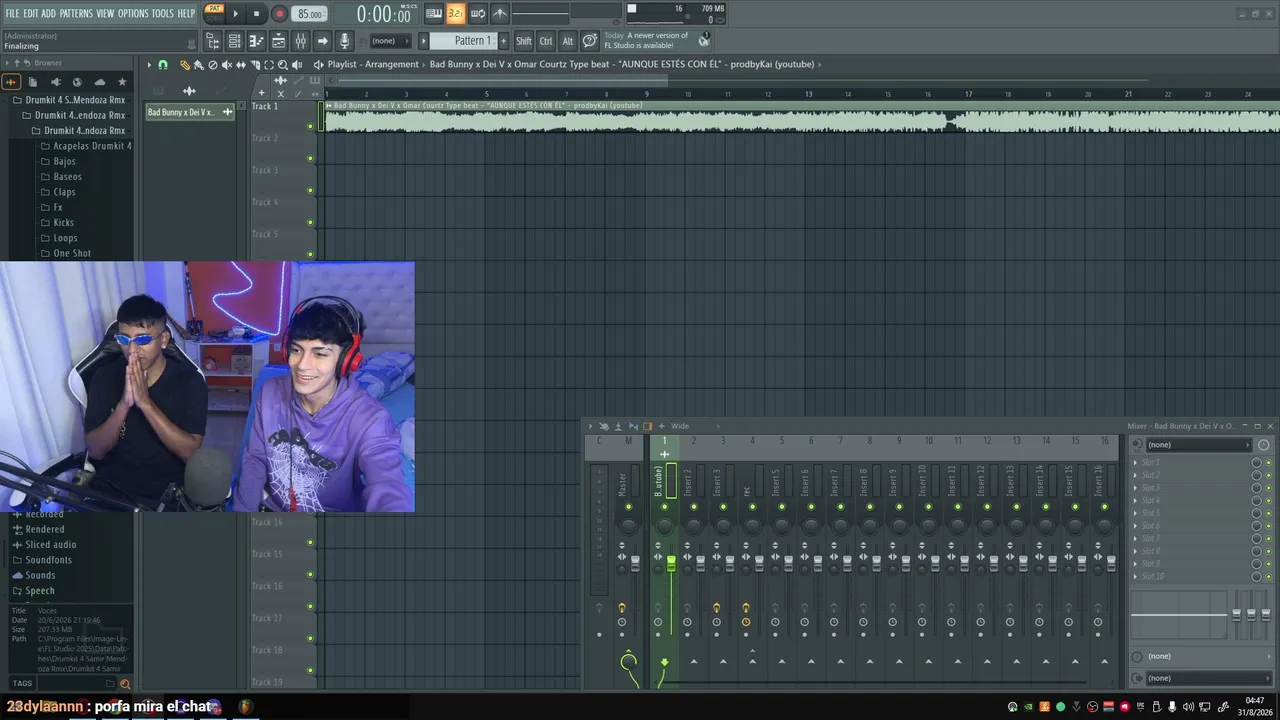Click the typing keyboard to piano icon
Screen dimensions: 1280x720
tap(434, 14)
